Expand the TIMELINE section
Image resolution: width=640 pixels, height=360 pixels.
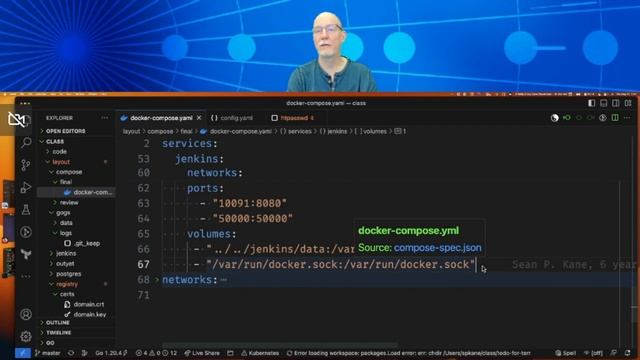59,333
